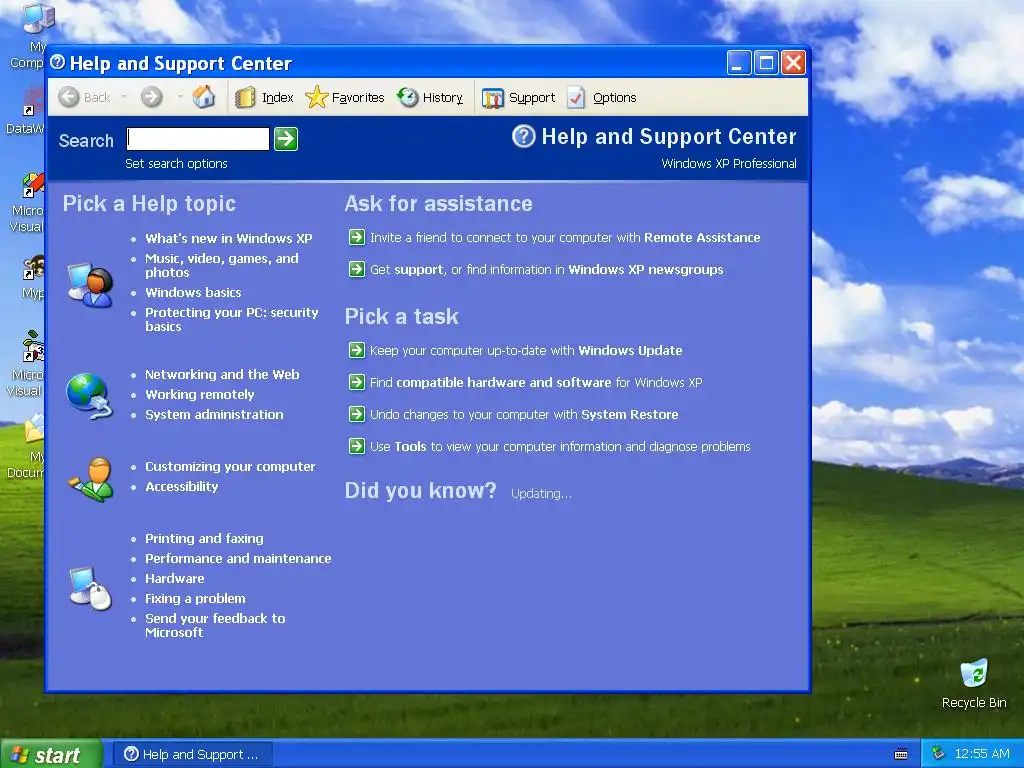Open What's new in Windows XP

[x=229, y=238]
